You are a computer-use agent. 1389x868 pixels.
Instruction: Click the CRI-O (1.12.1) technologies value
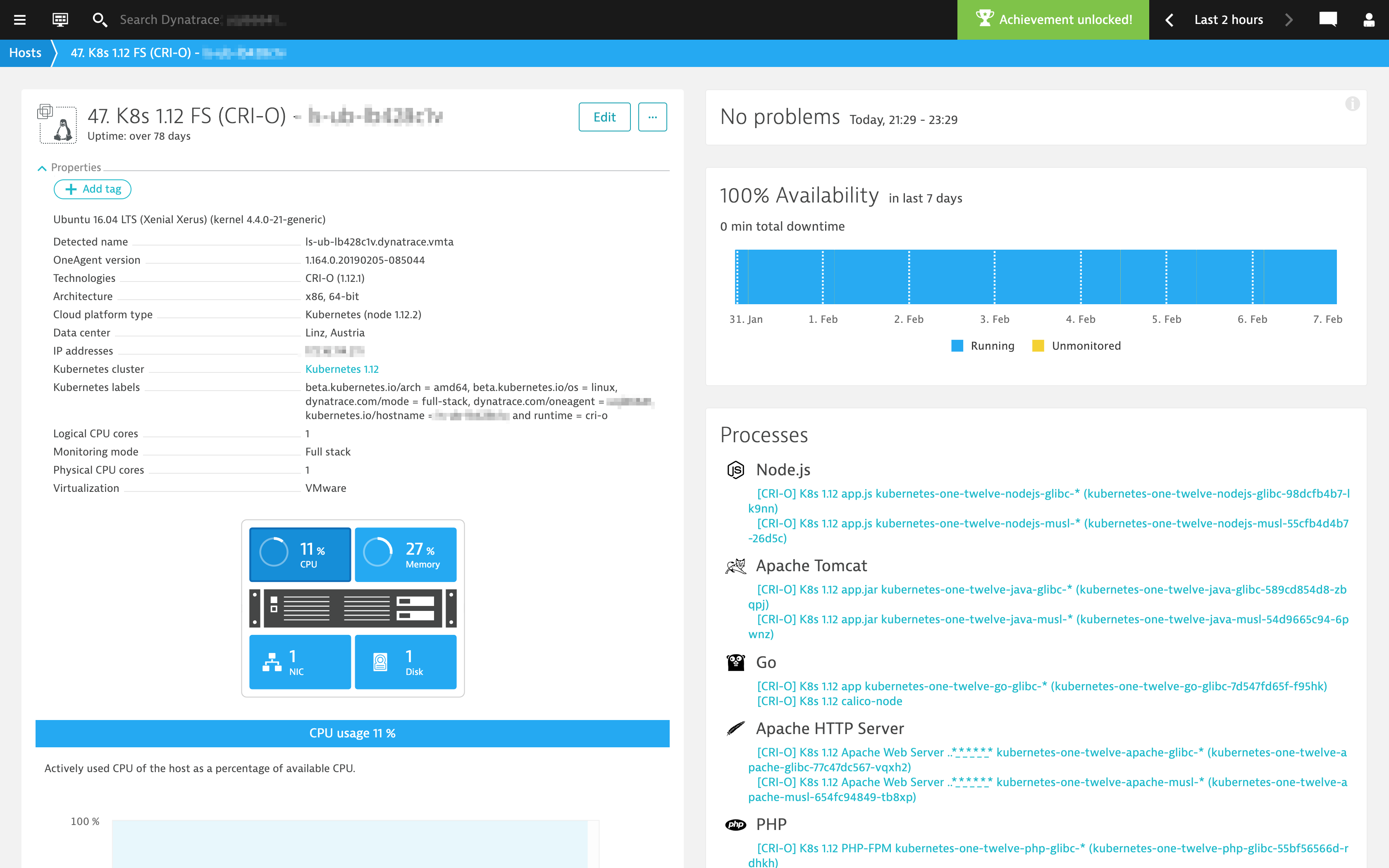click(x=334, y=279)
